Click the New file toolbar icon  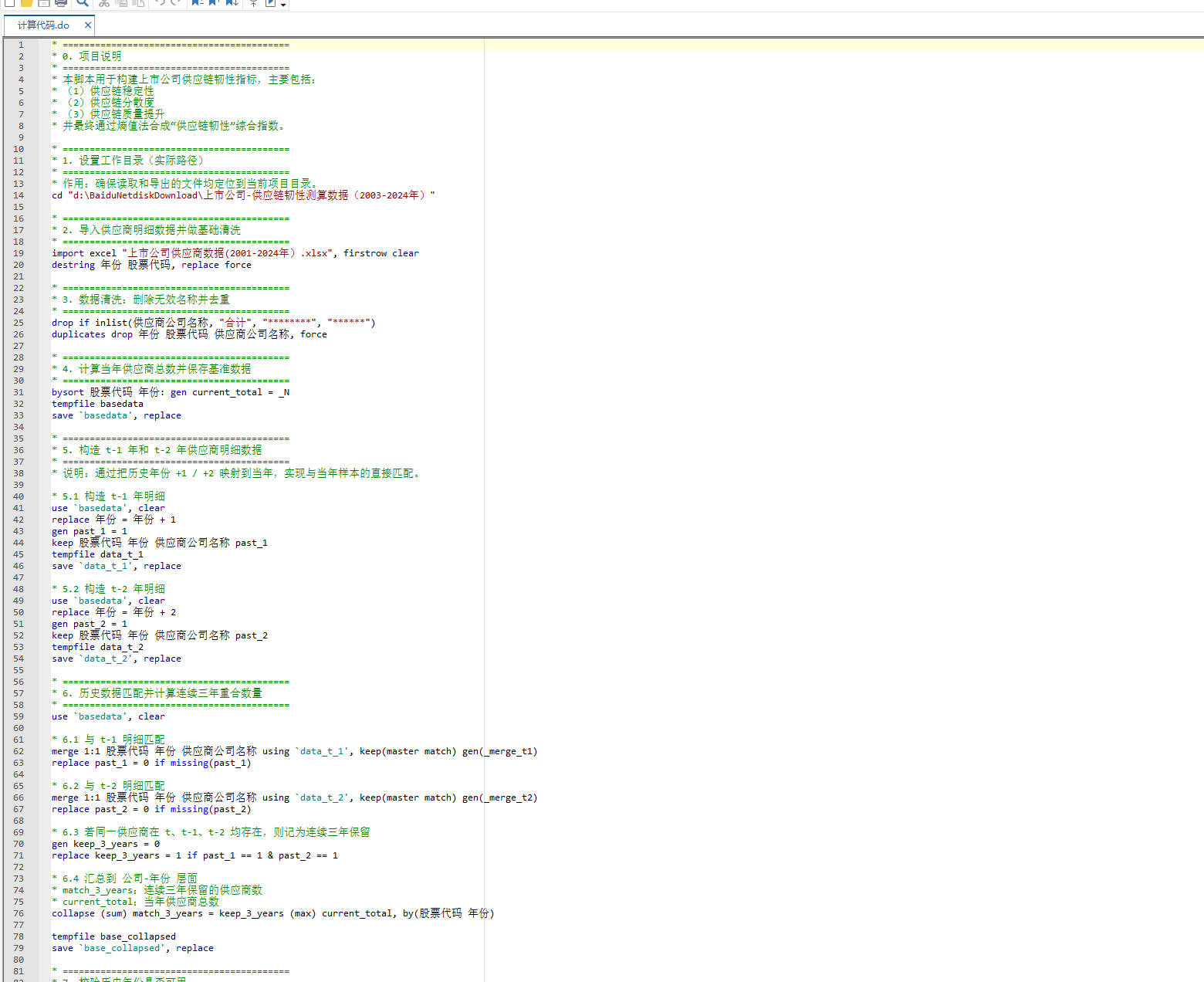[10, 3]
